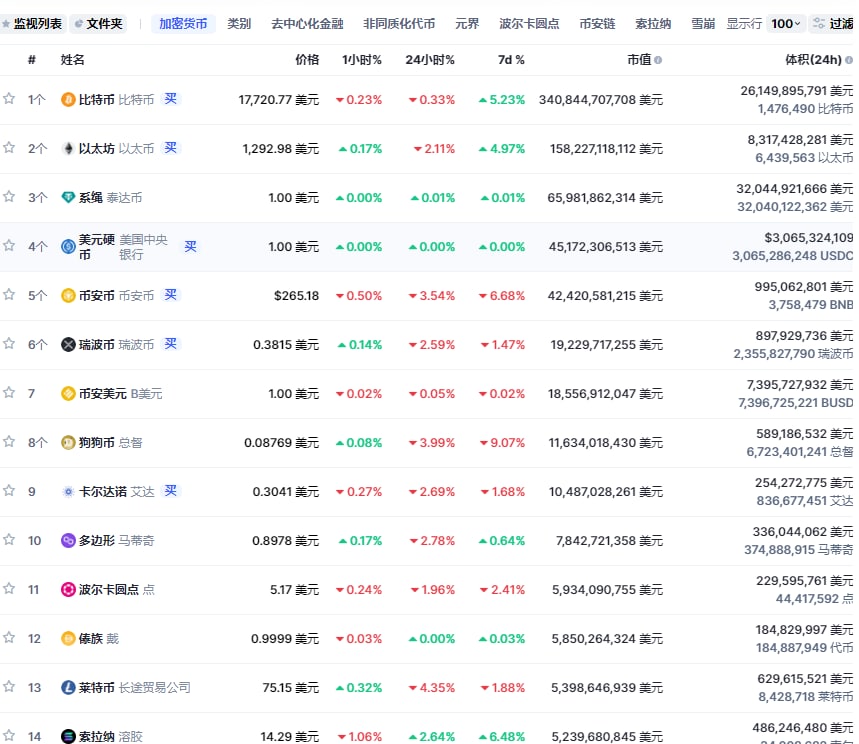Toggle watchlist star for 多边形 row
859x744 pixels.
(x=9, y=540)
